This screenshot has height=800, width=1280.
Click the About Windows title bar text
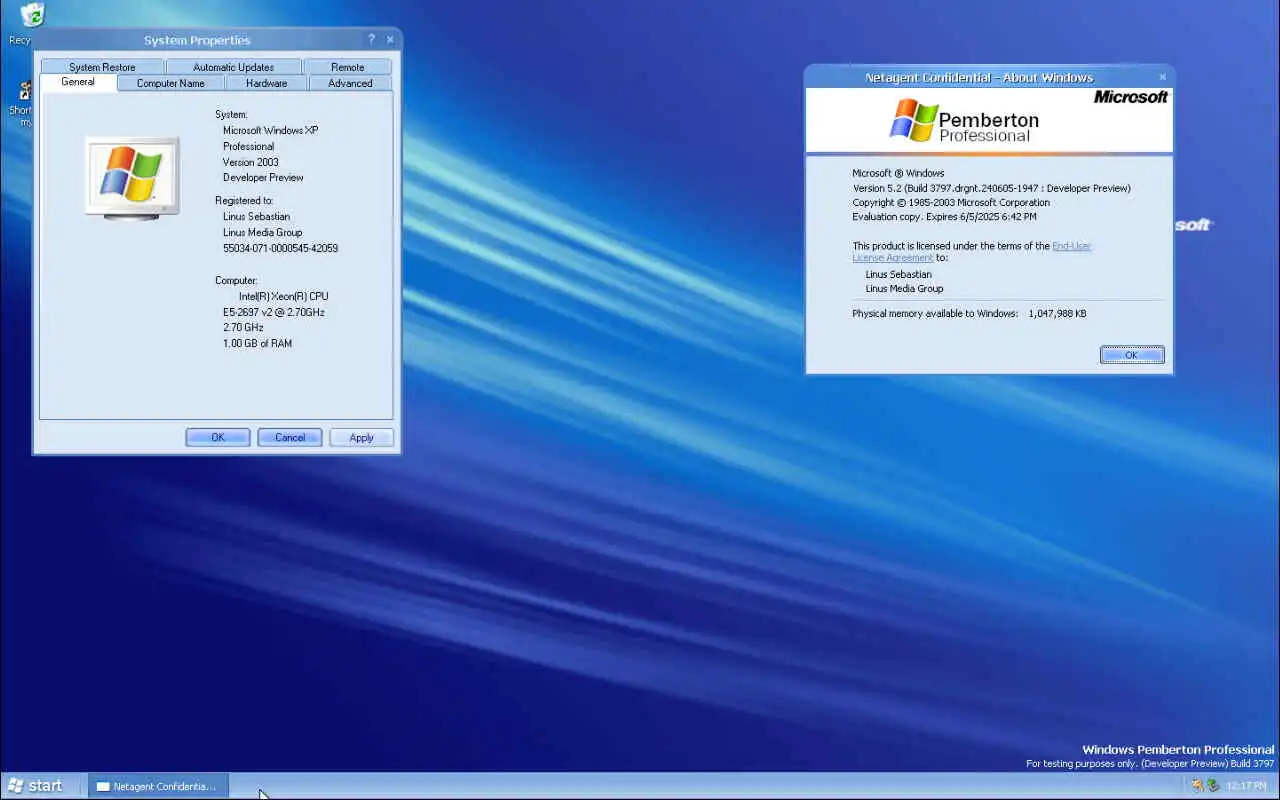(979, 77)
